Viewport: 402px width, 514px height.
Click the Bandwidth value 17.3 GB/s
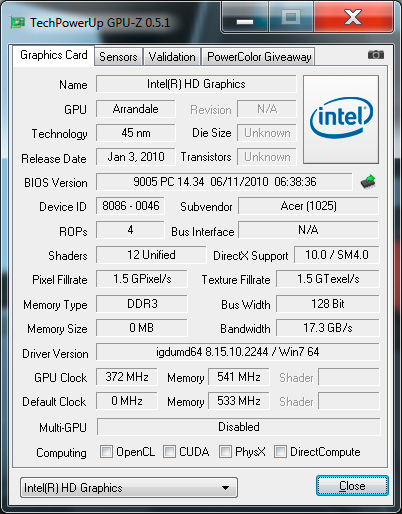click(x=328, y=328)
